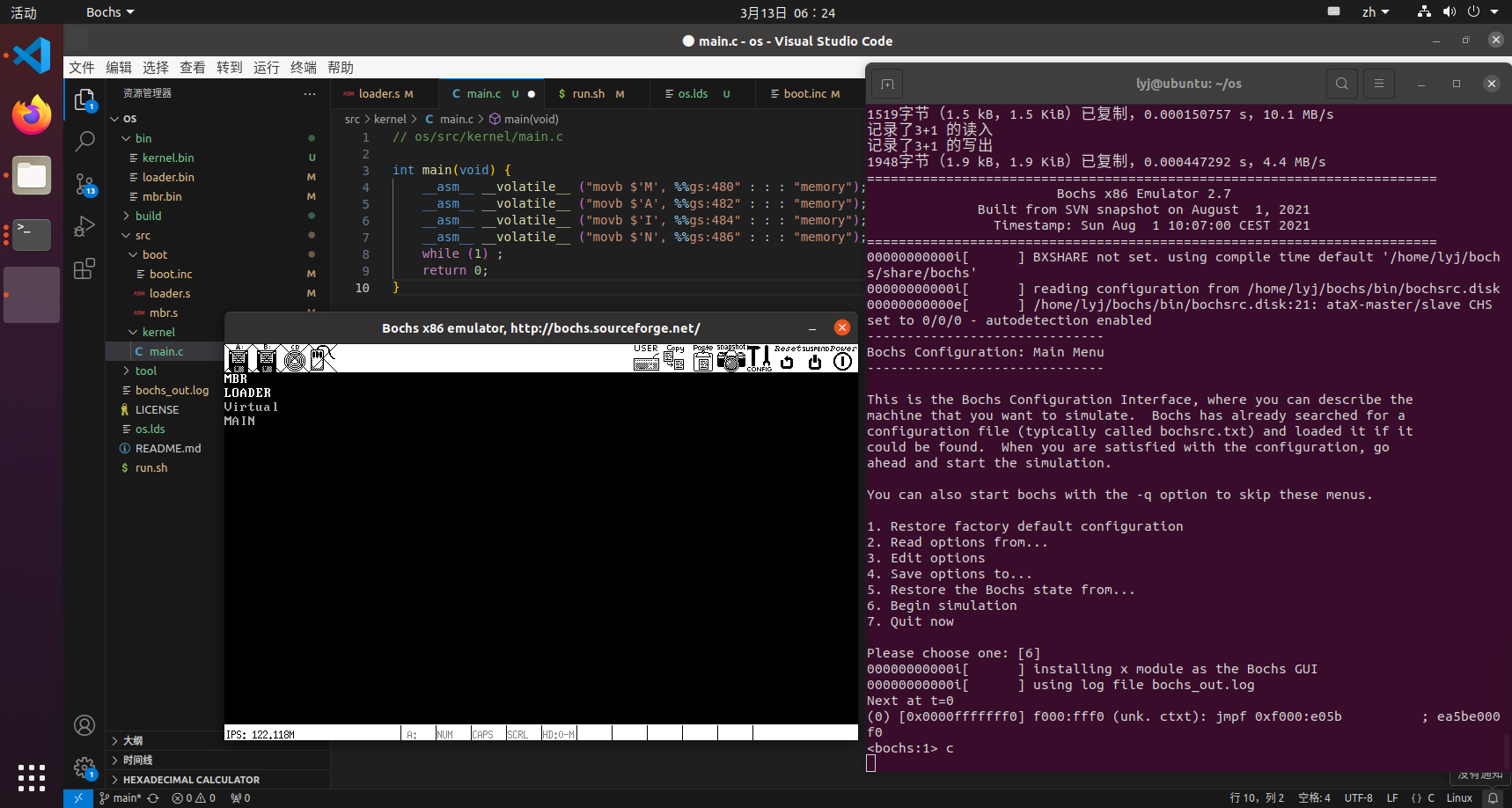Click Bochs Copy toolbar icon
Screen dimensions: 1512x808
(675, 358)
